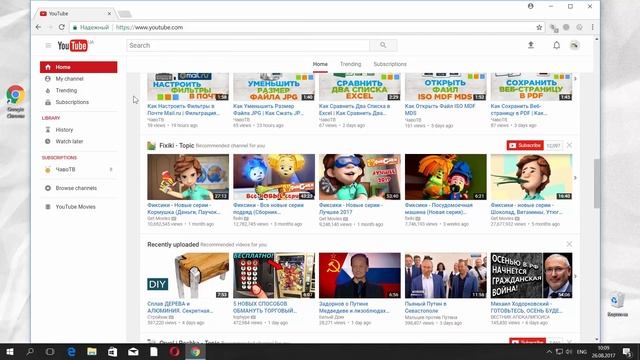This screenshot has height=360, width=640.
Task: Show next videos in Recently uploaded row
Action: [576, 276]
